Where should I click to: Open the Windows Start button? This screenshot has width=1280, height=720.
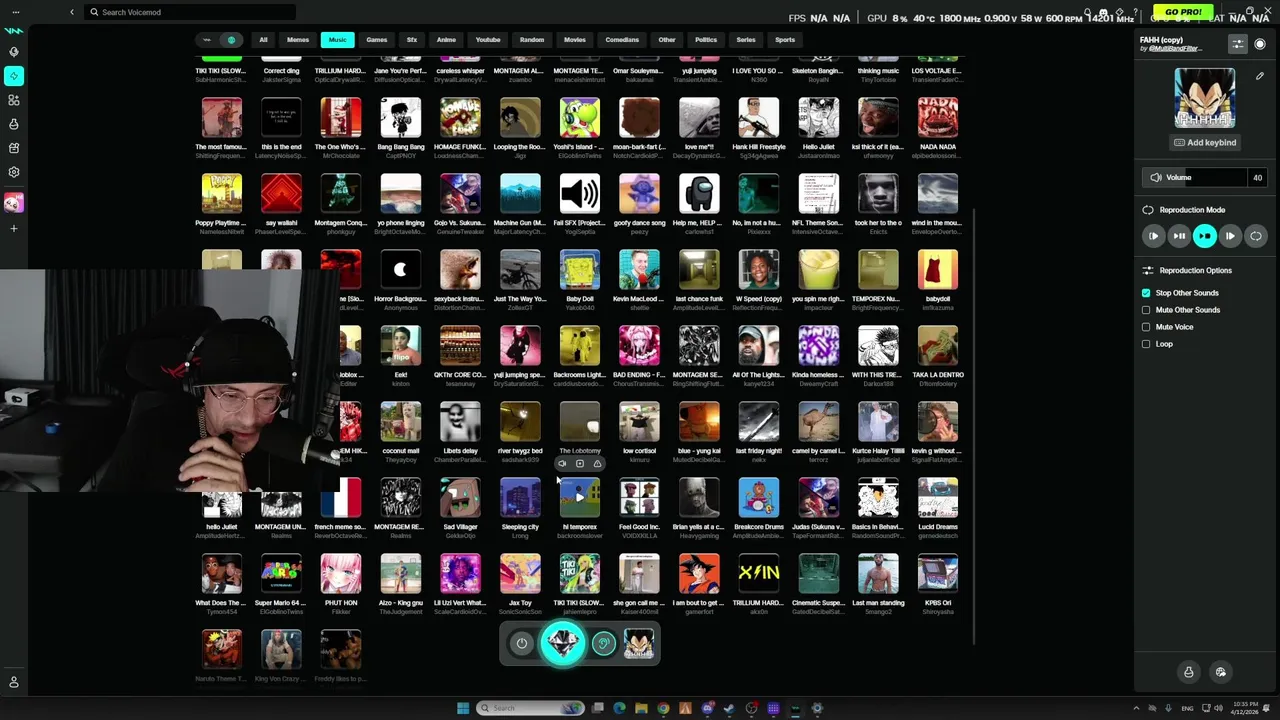click(x=463, y=708)
